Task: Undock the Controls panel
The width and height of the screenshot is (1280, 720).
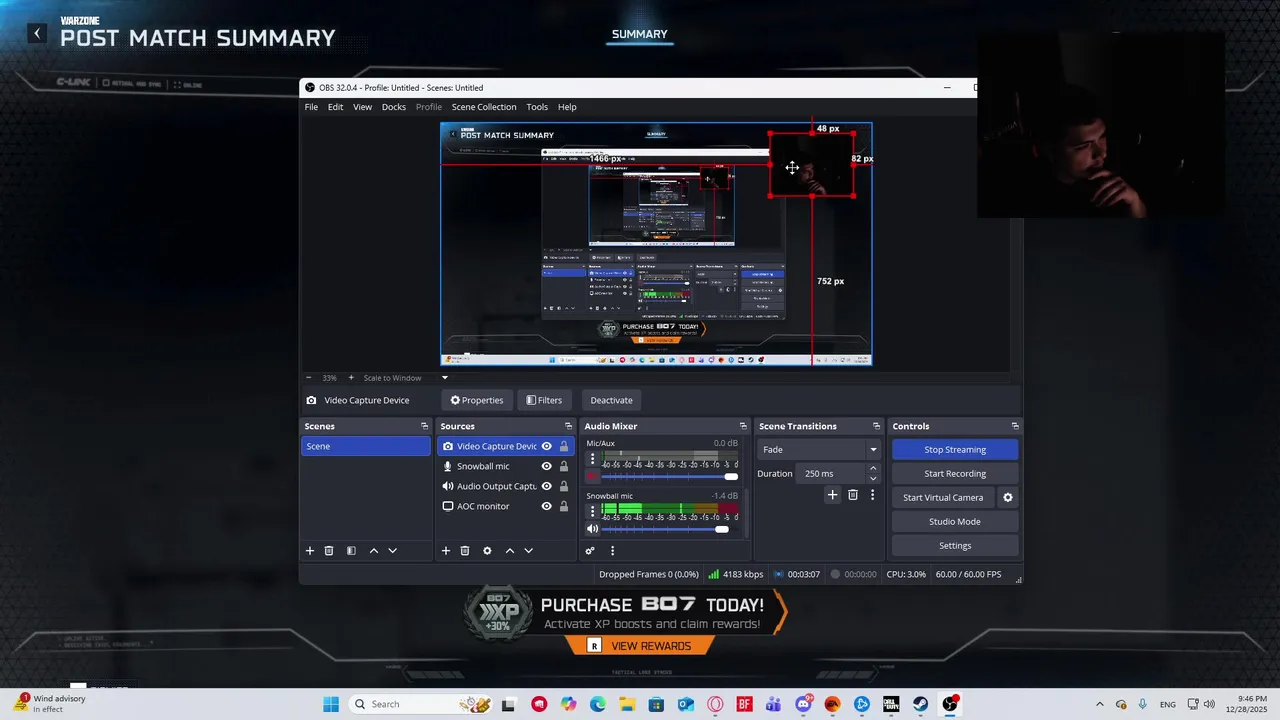Action: coord(1015,426)
